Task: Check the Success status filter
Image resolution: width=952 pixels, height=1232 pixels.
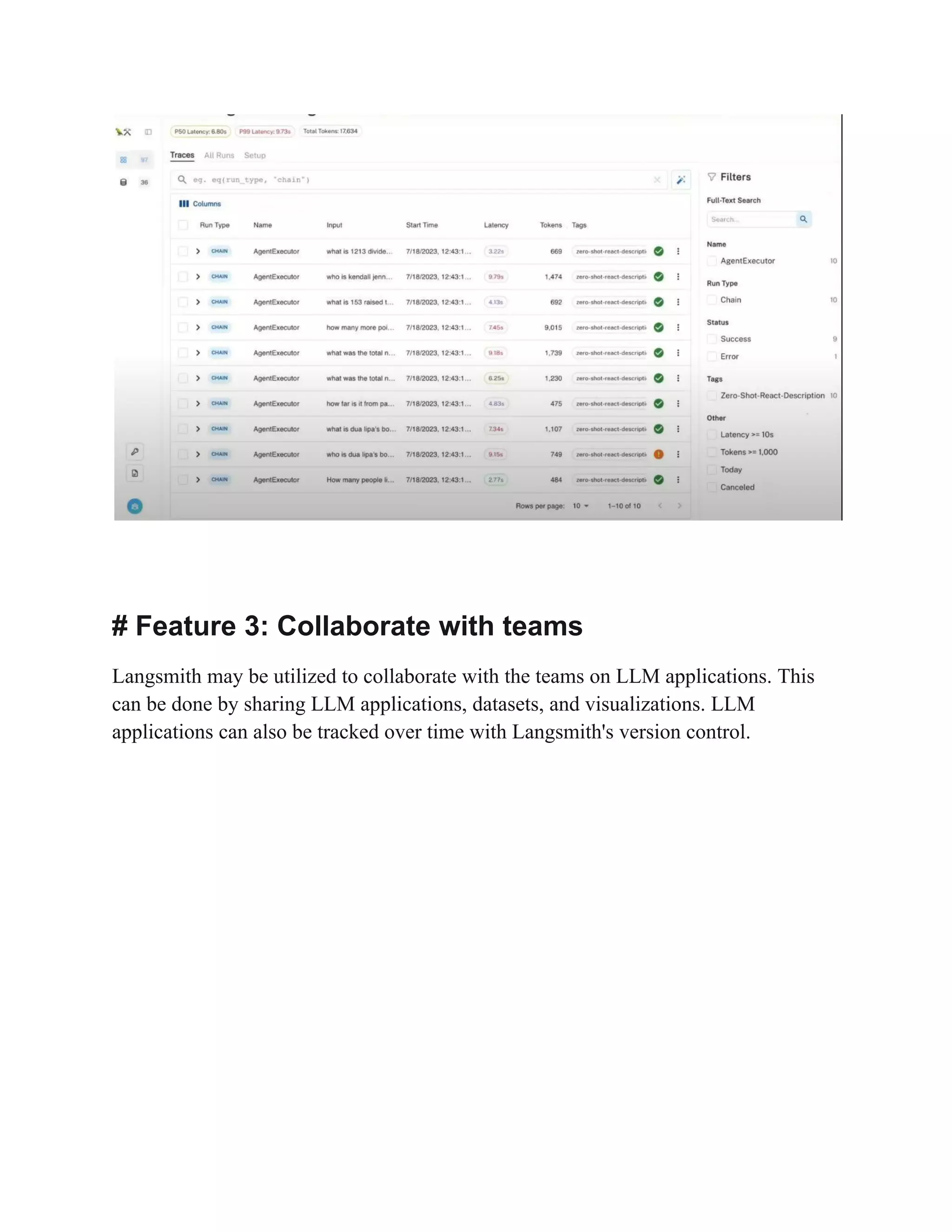Action: 712,339
